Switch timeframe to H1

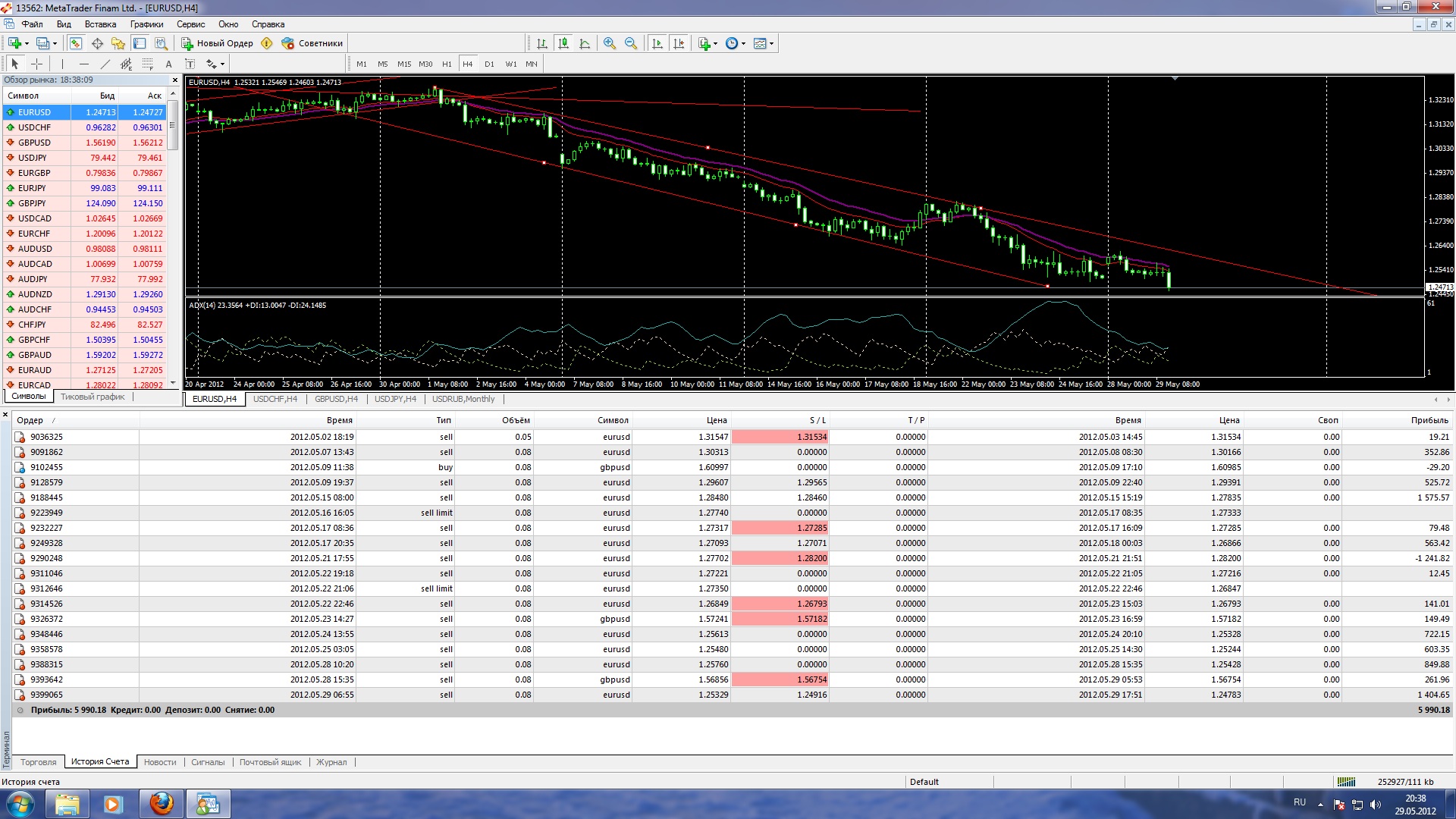(x=447, y=64)
